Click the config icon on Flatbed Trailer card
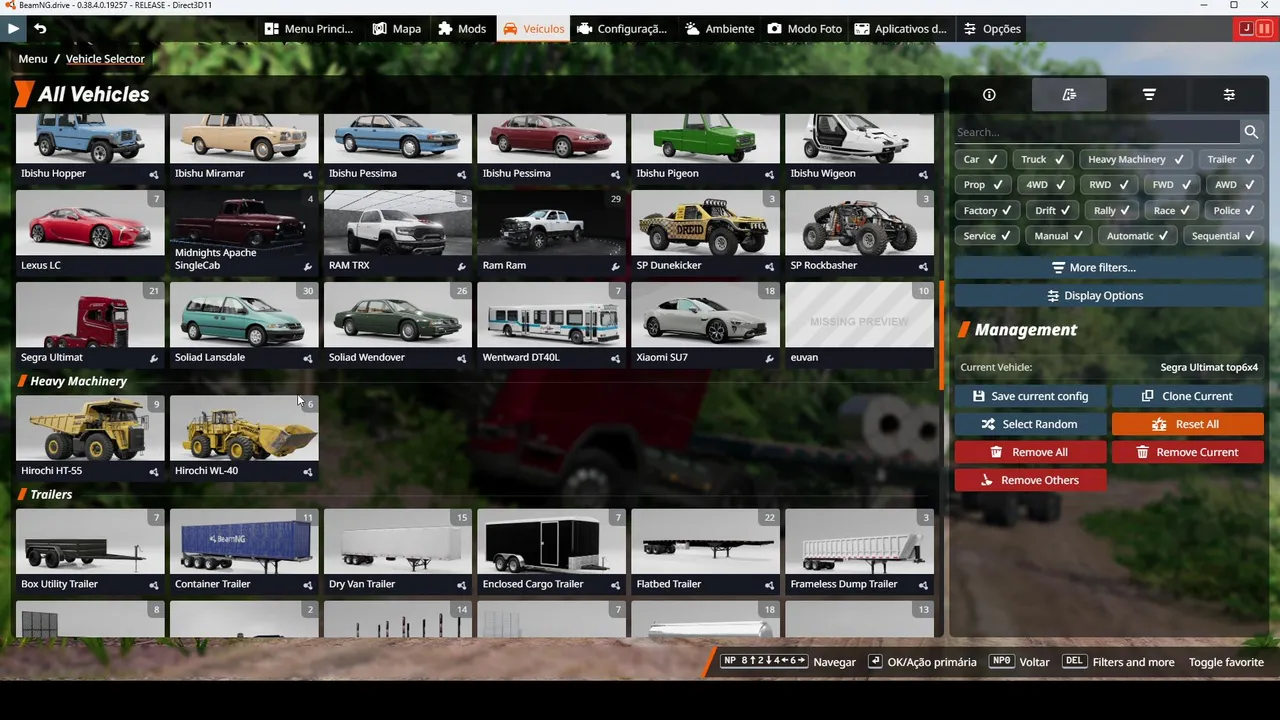 (x=770, y=585)
